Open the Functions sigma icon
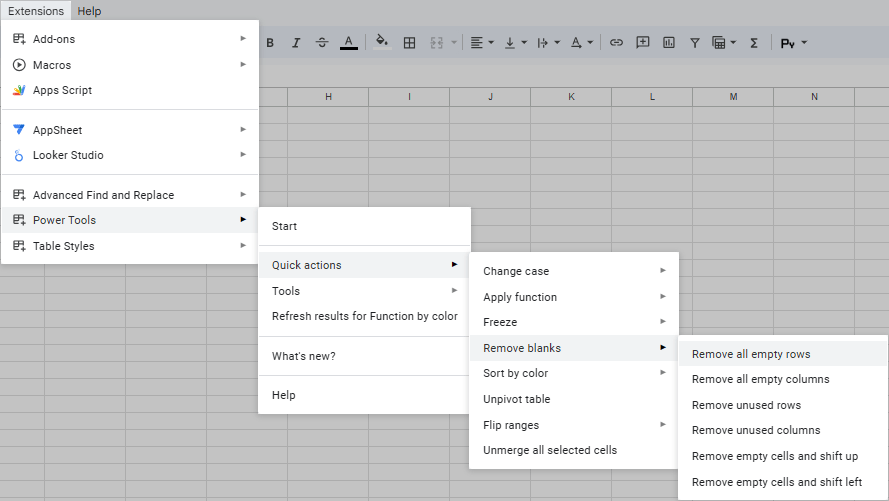Image resolution: width=889 pixels, height=501 pixels. 754,43
